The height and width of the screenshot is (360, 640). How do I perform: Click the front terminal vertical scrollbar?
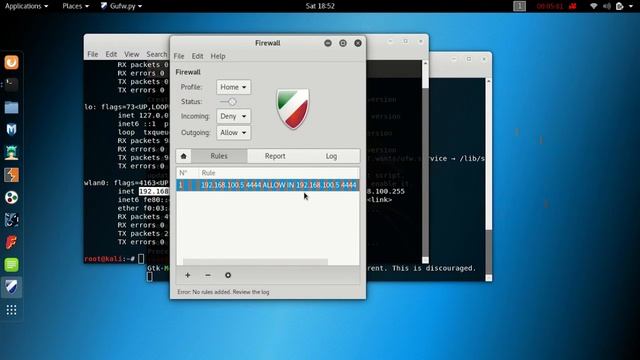[x=425, y=162]
